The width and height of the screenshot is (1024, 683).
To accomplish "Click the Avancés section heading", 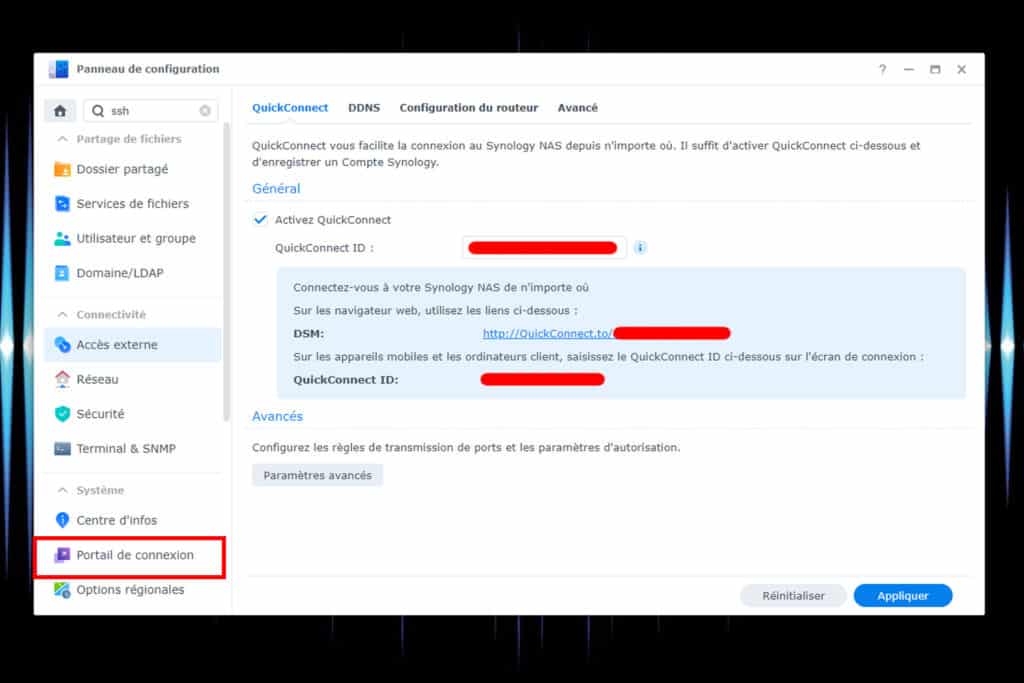I will (278, 416).
